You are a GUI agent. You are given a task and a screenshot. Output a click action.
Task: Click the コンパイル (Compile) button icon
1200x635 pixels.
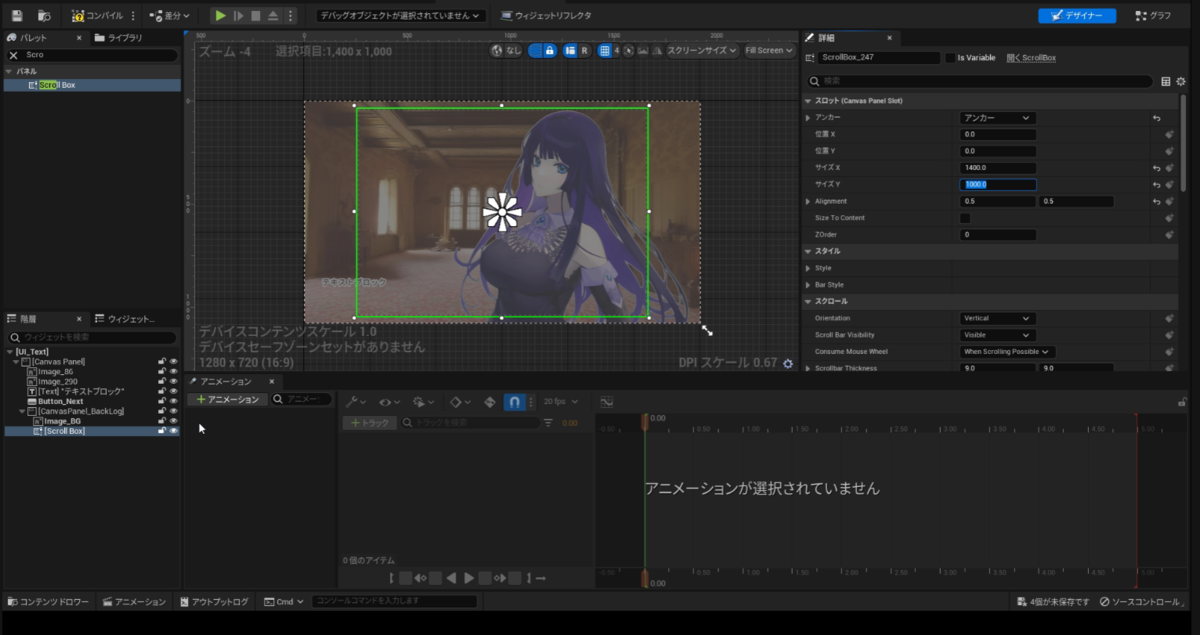pyautogui.click(x=77, y=15)
